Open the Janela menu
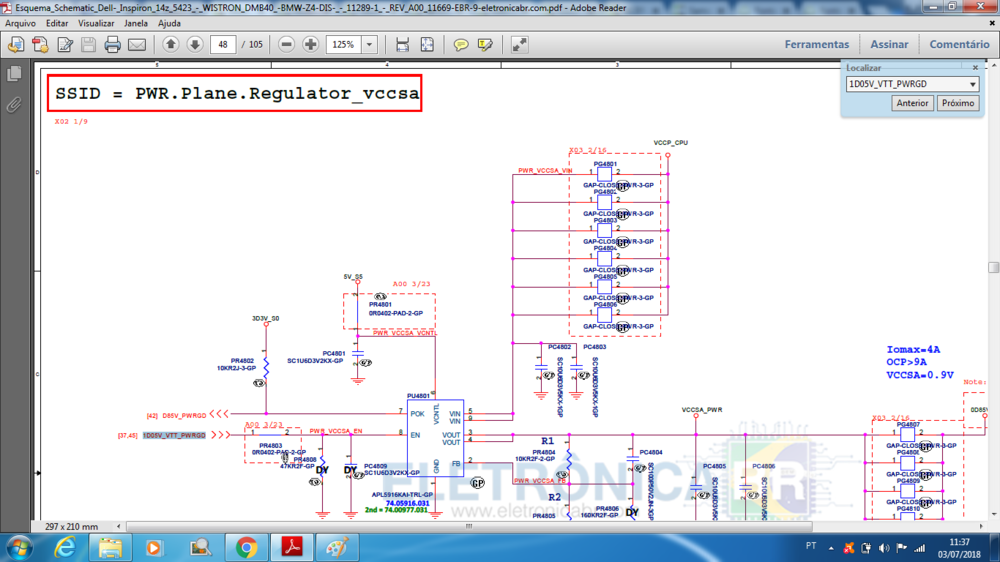 coord(136,23)
